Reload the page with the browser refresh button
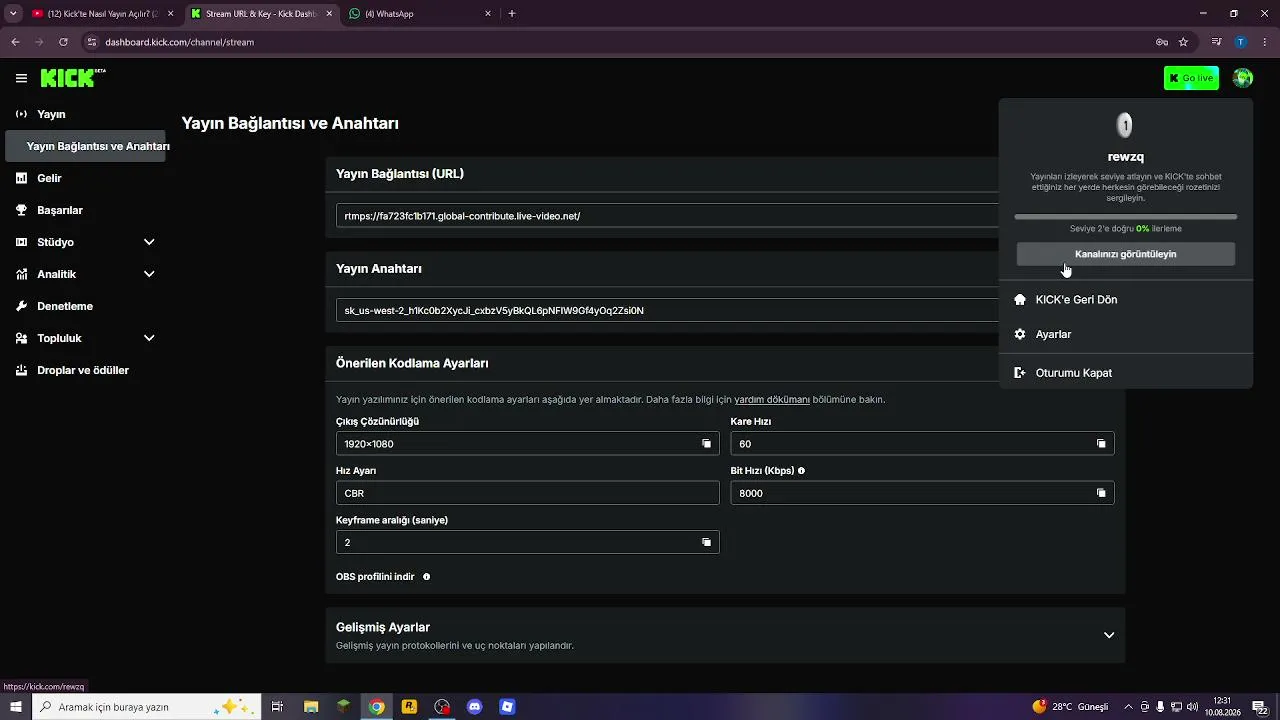 coord(63,42)
